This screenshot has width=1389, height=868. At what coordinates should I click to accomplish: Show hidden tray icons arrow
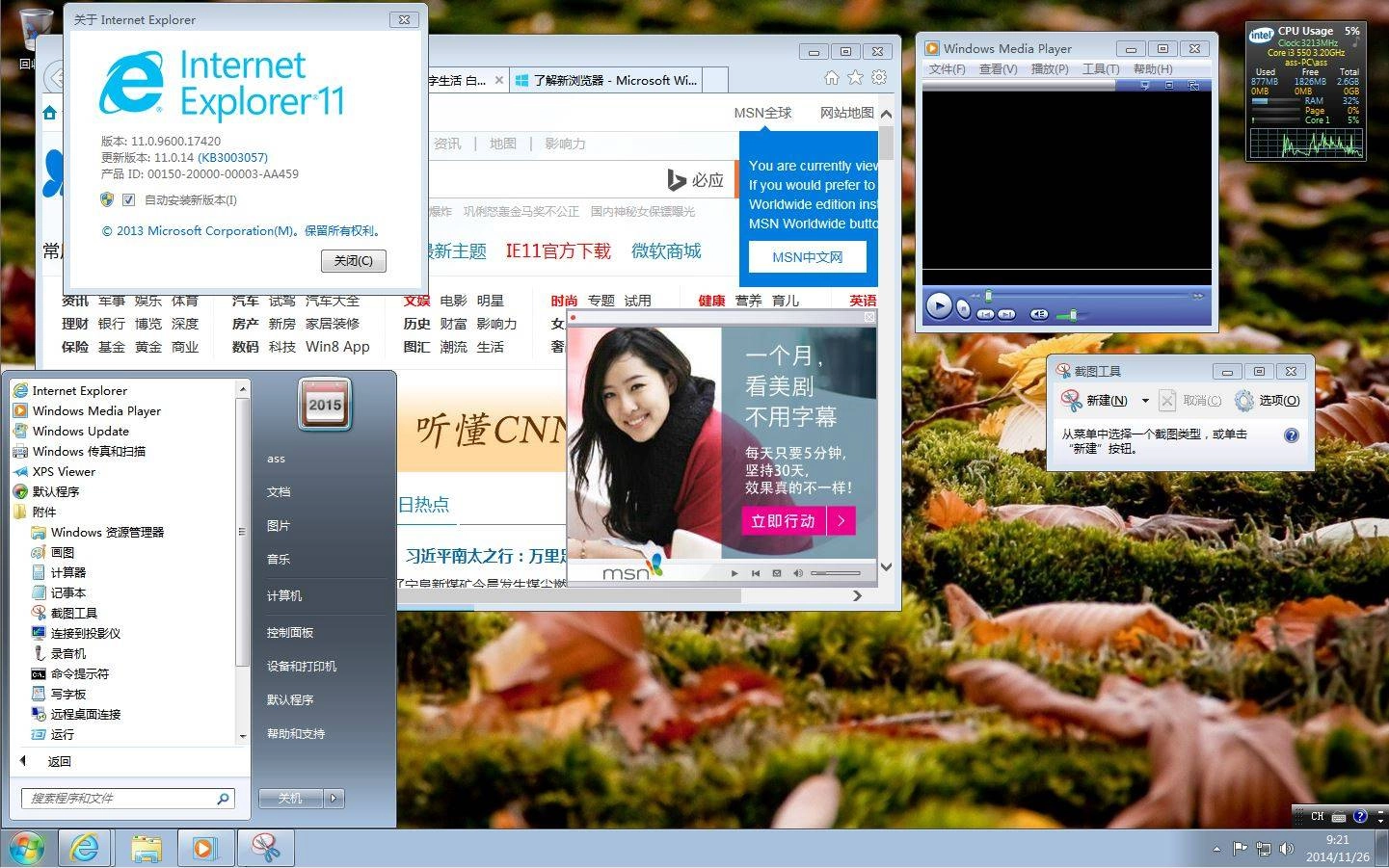(x=1216, y=849)
